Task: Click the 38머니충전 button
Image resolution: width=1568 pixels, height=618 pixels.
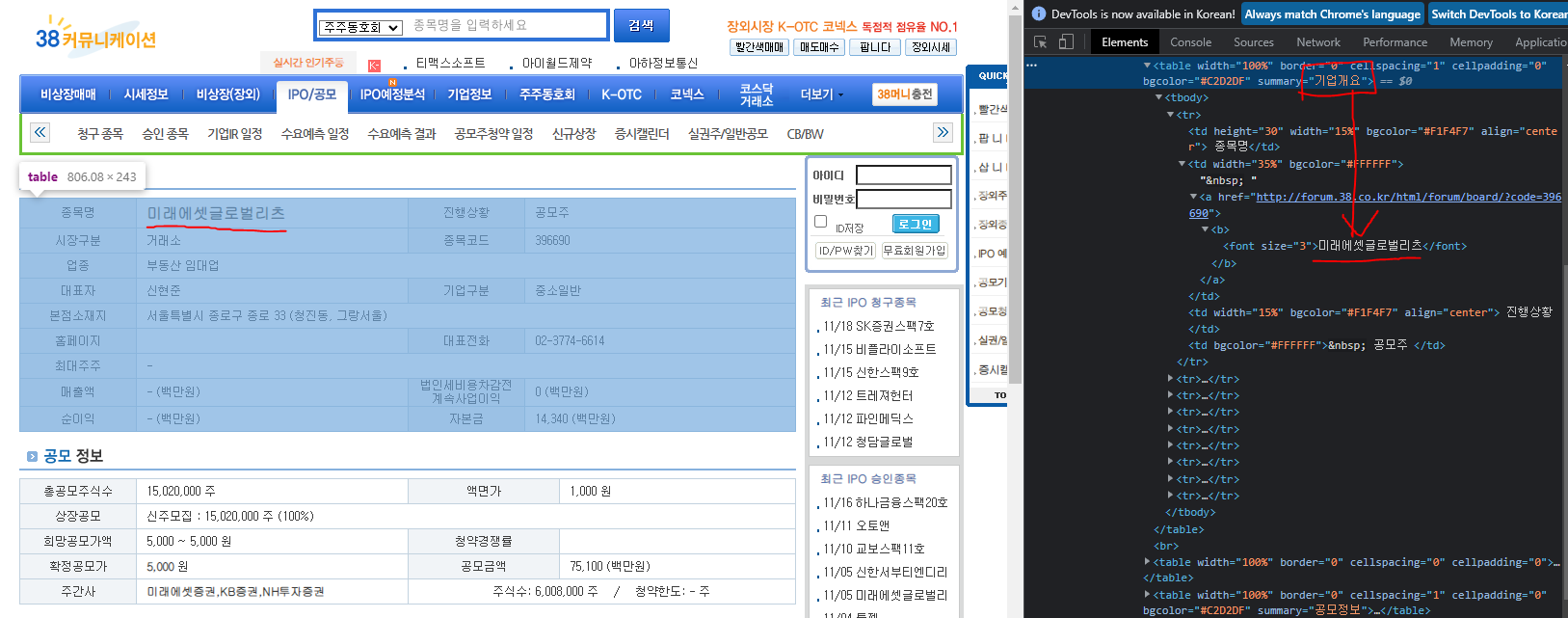Action: [905, 94]
